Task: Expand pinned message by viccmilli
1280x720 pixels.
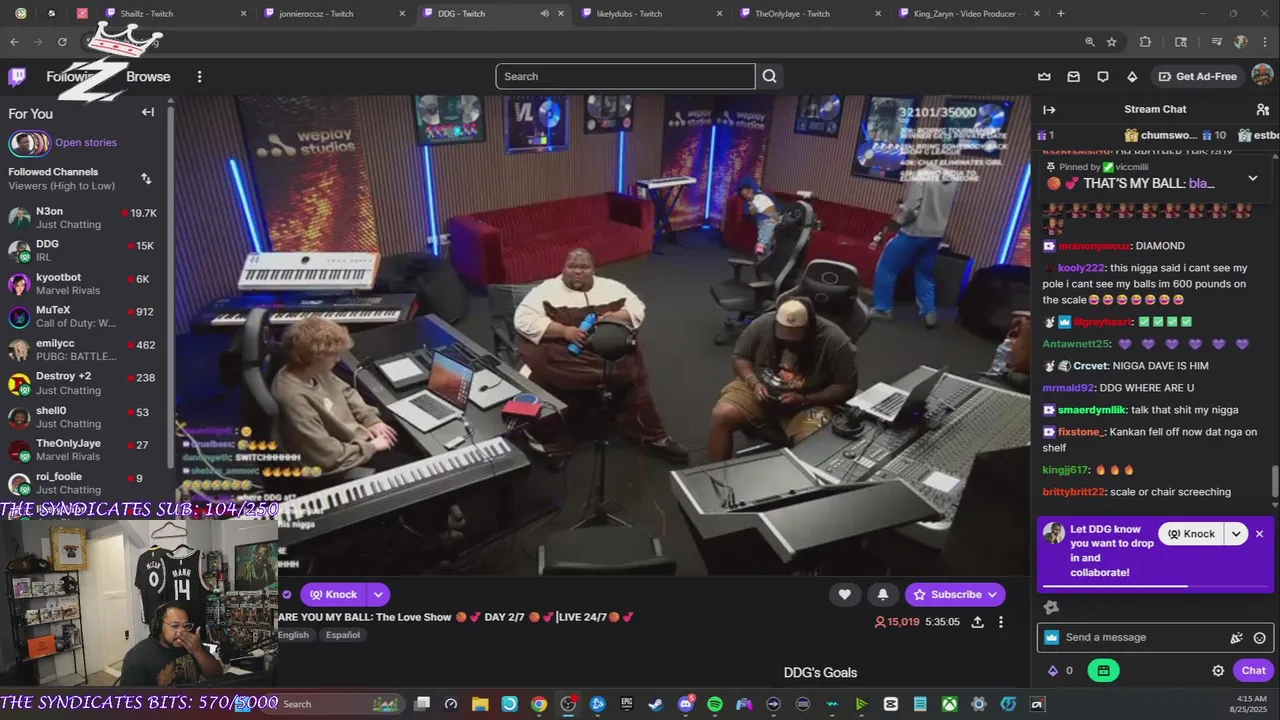Action: coord(1253,178)
